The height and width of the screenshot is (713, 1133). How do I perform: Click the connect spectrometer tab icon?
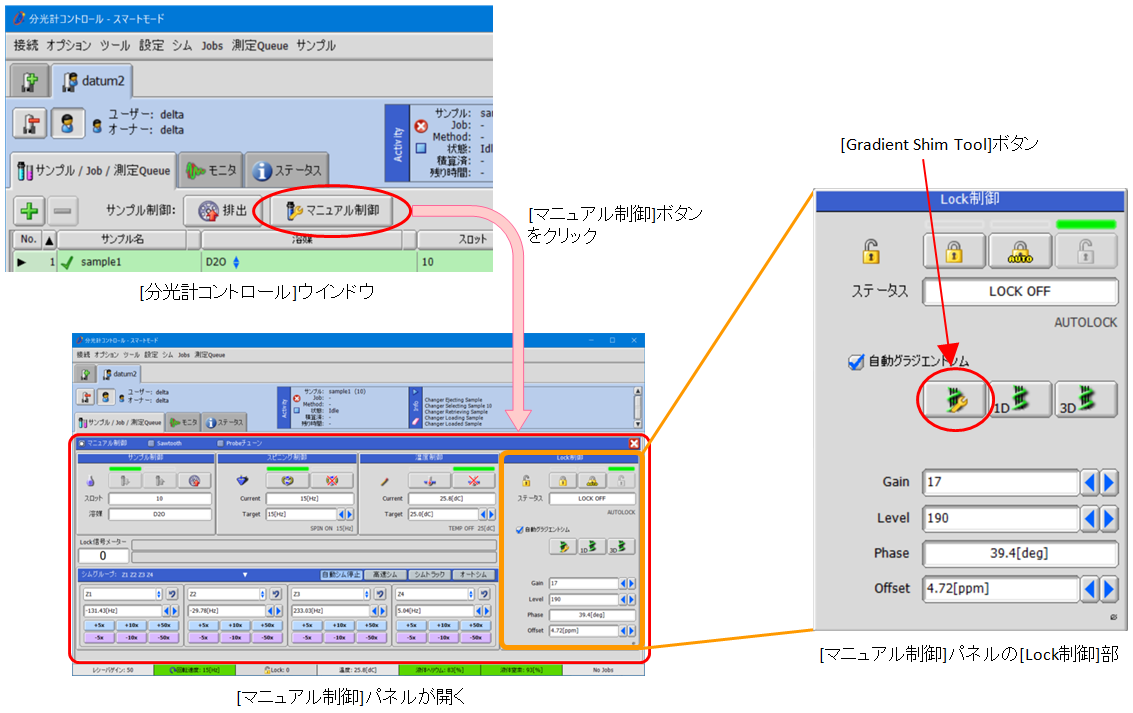coord(30,80)
